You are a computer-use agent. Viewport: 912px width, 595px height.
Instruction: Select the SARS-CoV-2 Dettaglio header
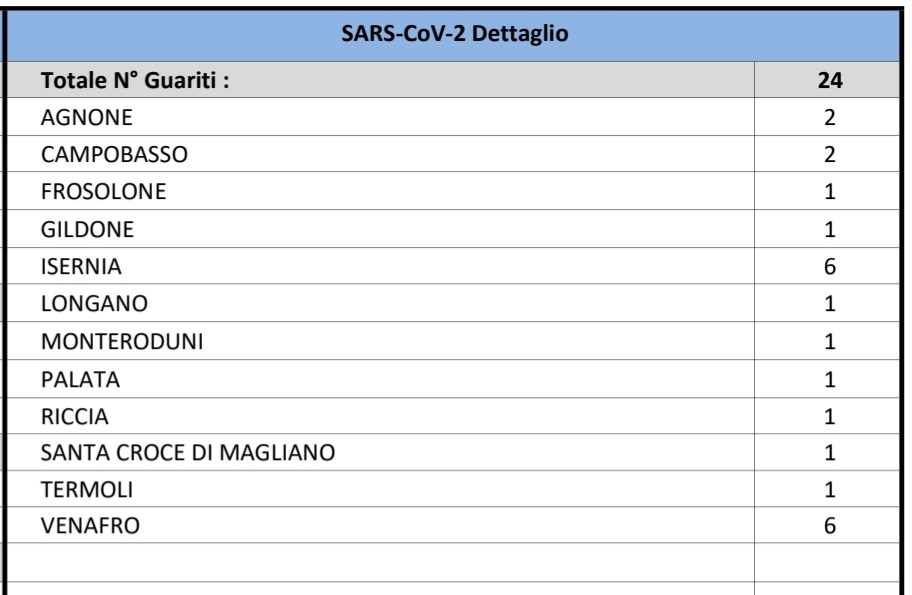(x=454, y=34)
